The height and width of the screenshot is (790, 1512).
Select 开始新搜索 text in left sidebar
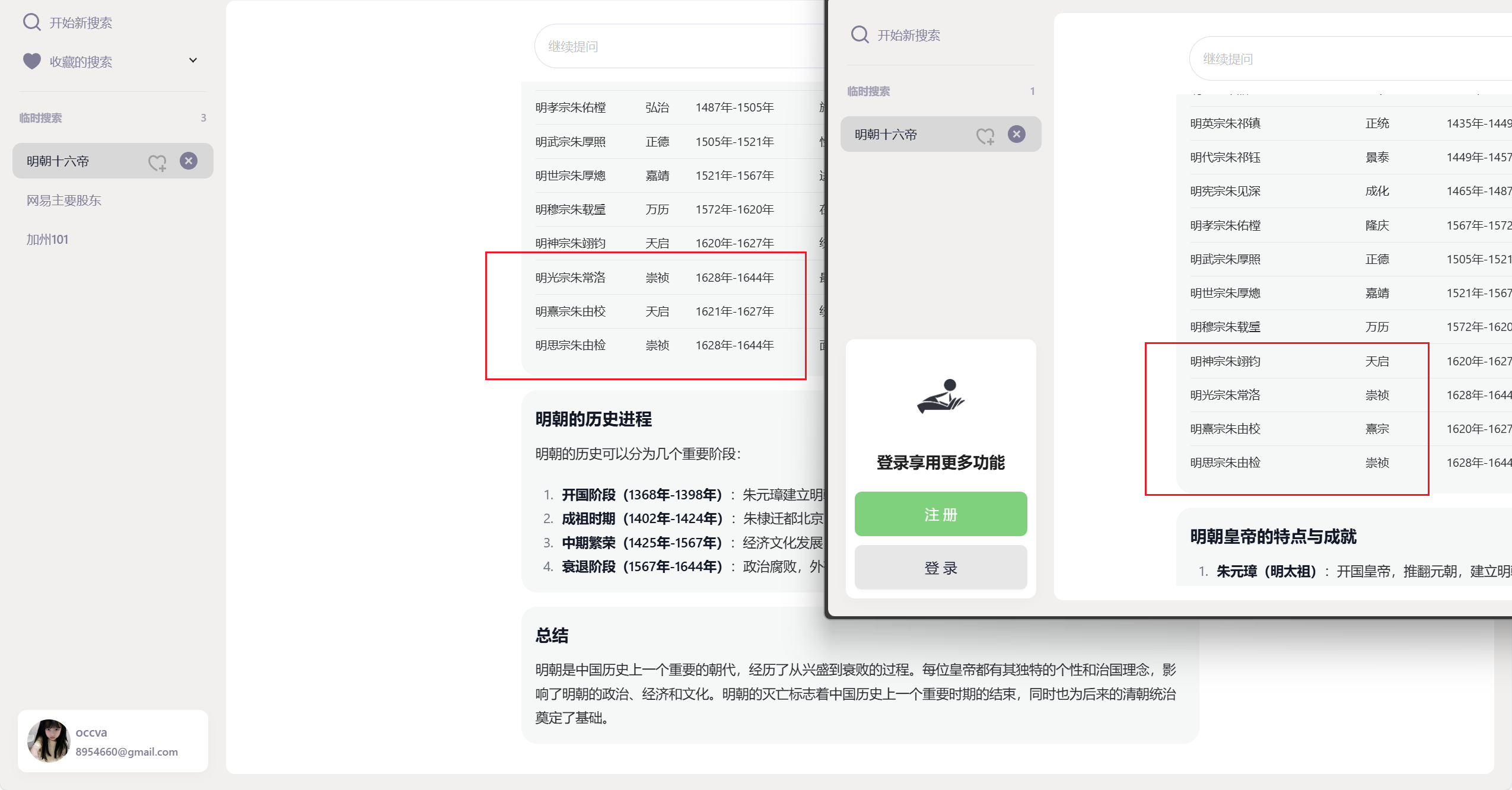coord(81,23)
